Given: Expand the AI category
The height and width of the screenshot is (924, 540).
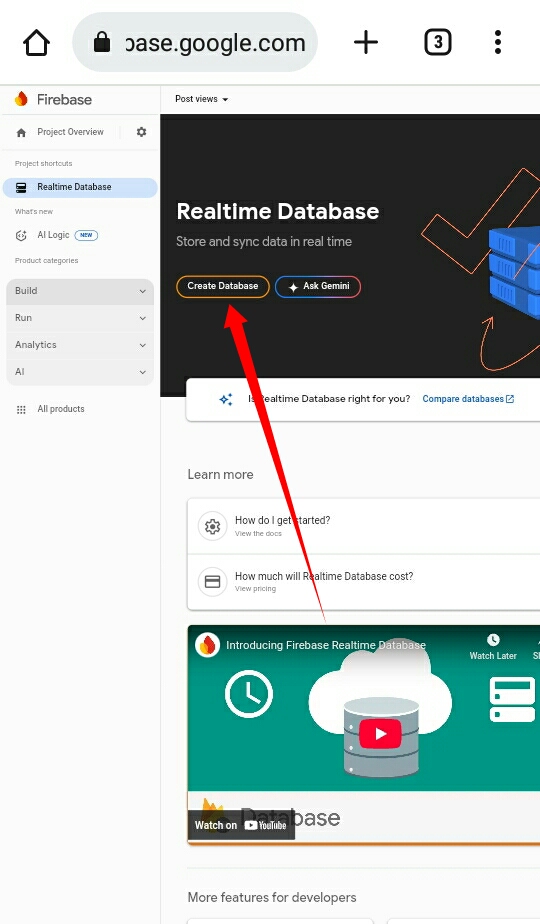Looking at the screenshot, I should [80, 372].
